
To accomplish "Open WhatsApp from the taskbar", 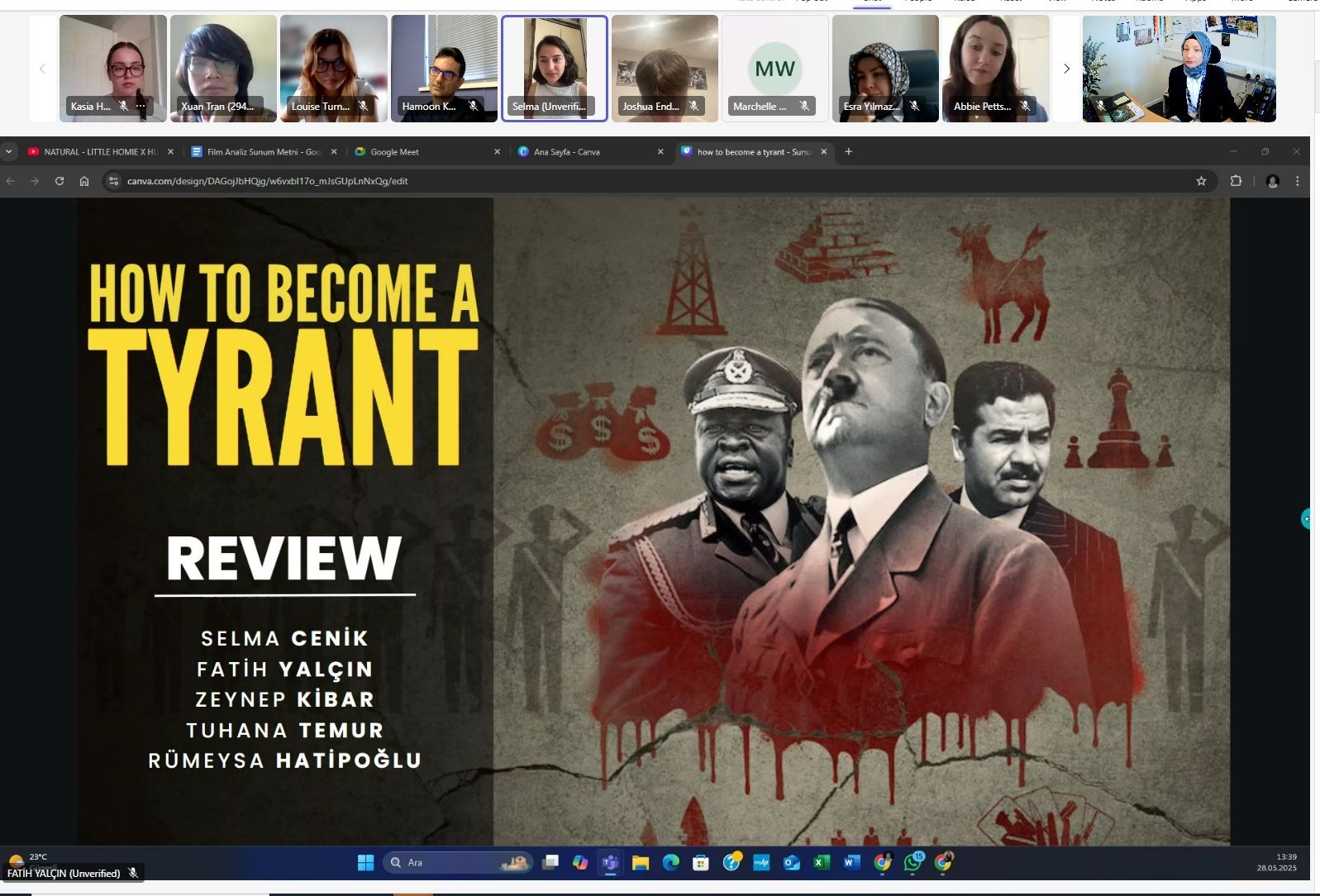I will click(x=913, y=863).
